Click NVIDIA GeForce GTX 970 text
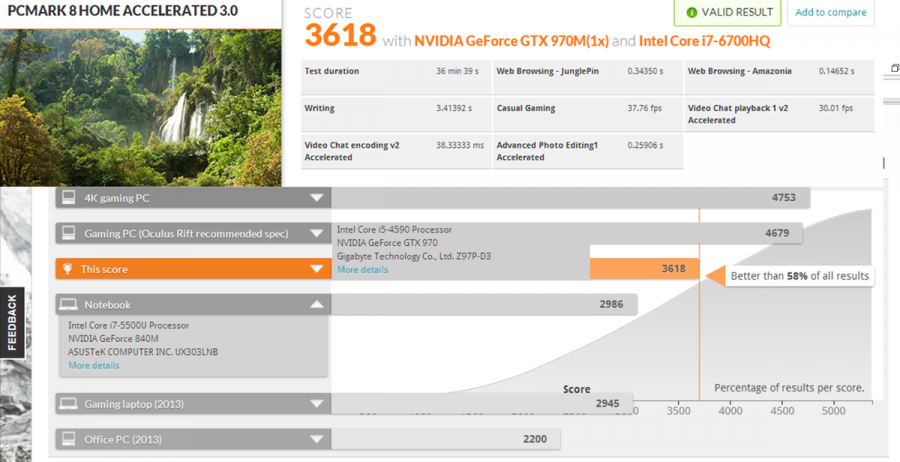The height and width of the screenshot is (462, 900). click(387, 243)
